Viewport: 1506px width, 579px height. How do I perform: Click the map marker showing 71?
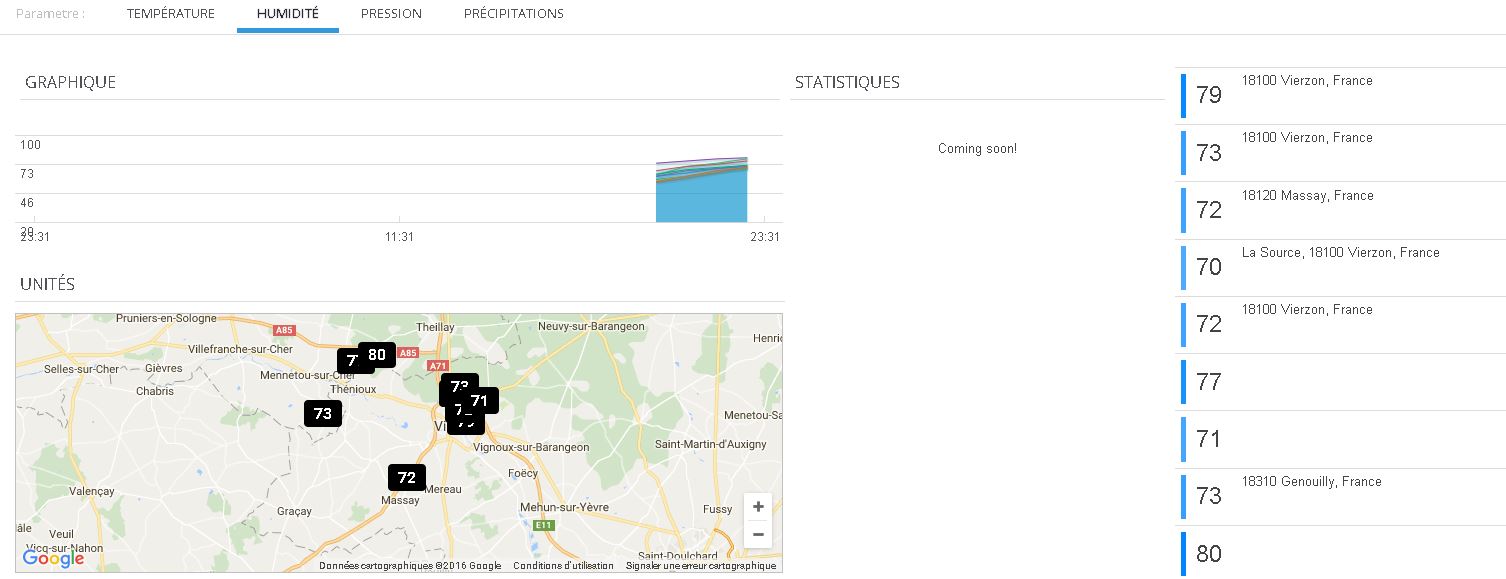tap(481, 401)
